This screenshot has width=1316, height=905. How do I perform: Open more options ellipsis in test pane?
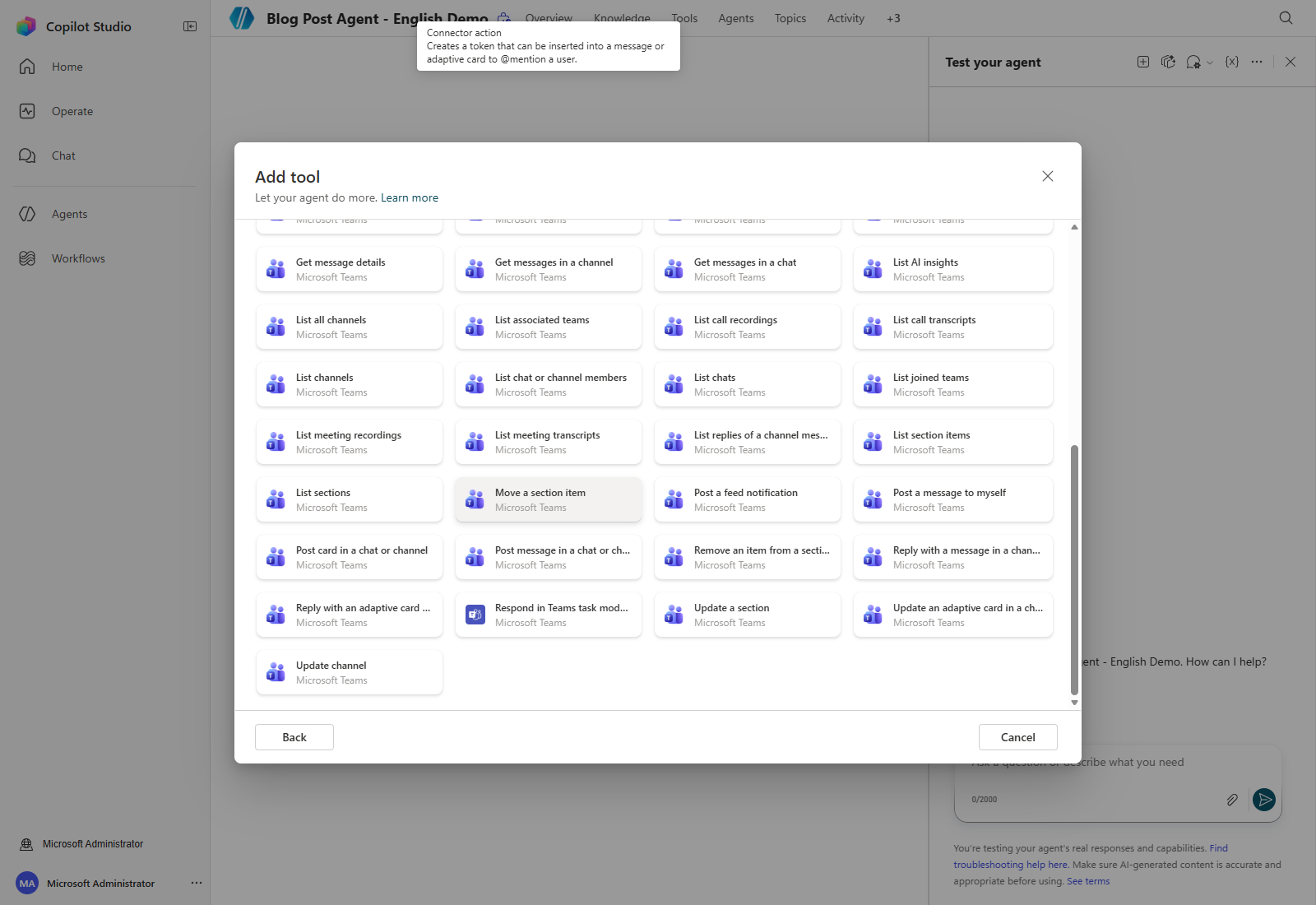pos(1257,62)
